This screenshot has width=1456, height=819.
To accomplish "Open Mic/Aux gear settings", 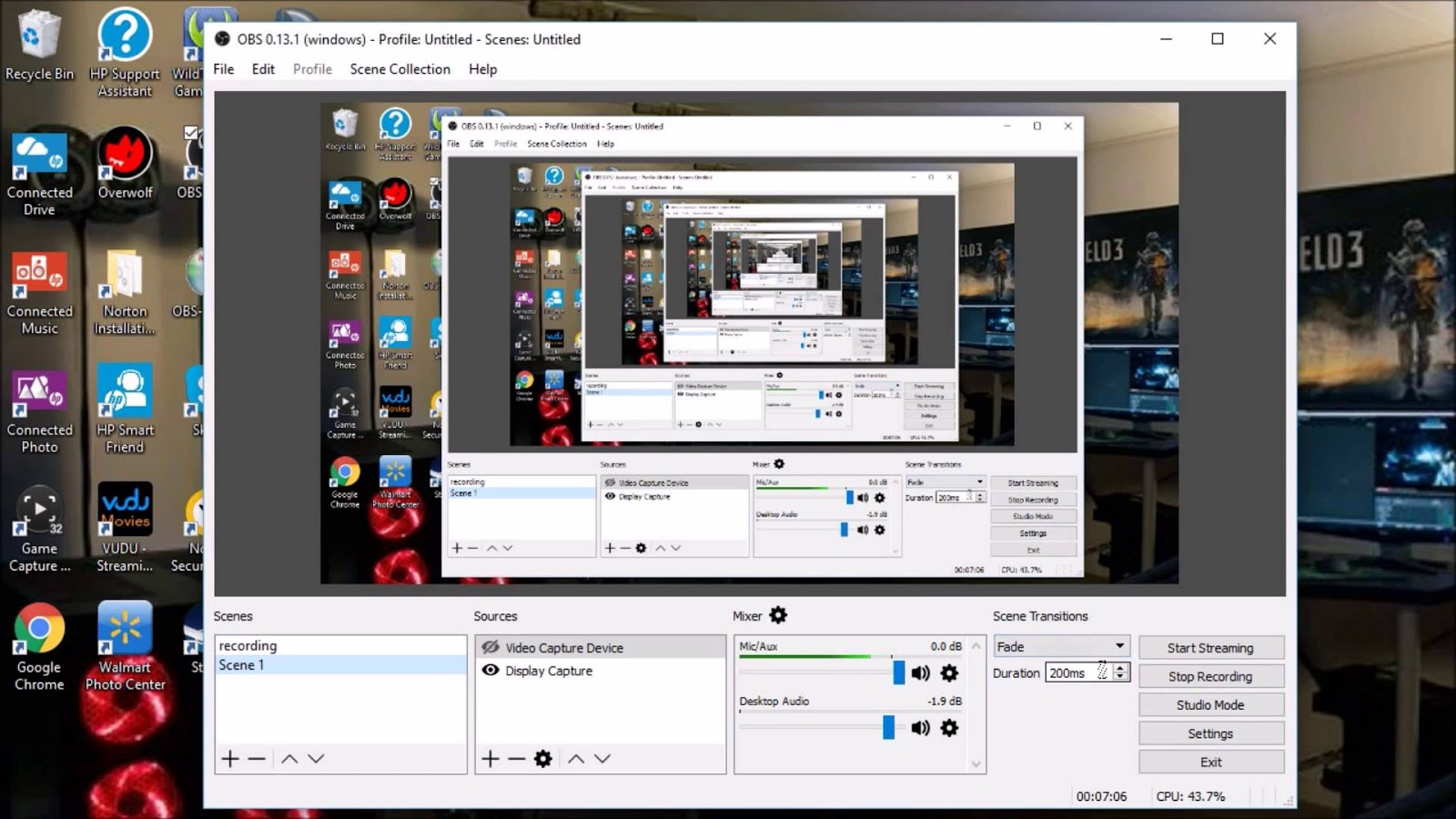I will click(x=949, y=673).
